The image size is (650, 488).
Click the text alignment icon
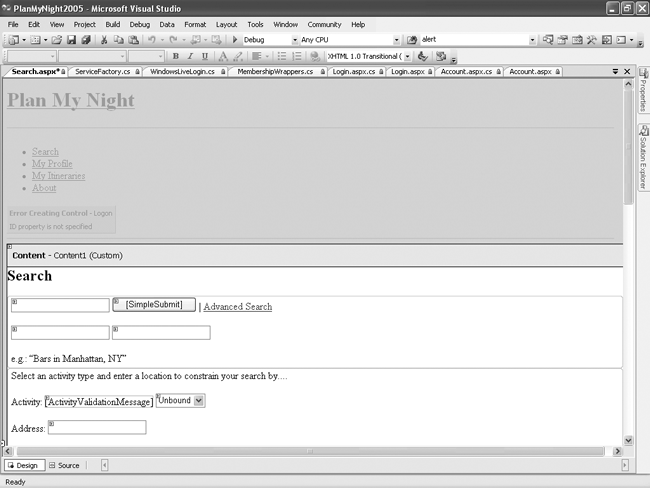pos(257,56)
